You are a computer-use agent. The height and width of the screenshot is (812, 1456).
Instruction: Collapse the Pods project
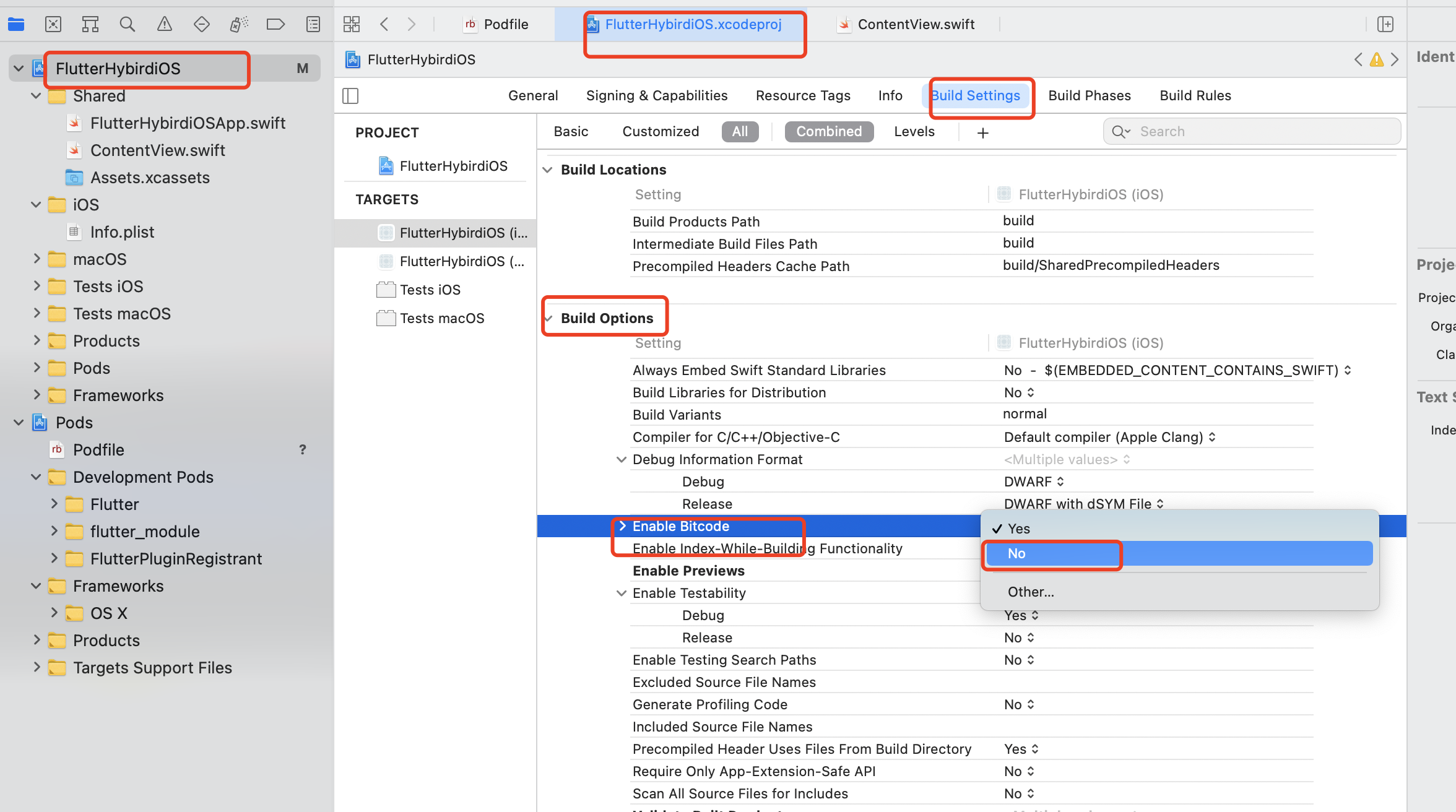(19, 423)
